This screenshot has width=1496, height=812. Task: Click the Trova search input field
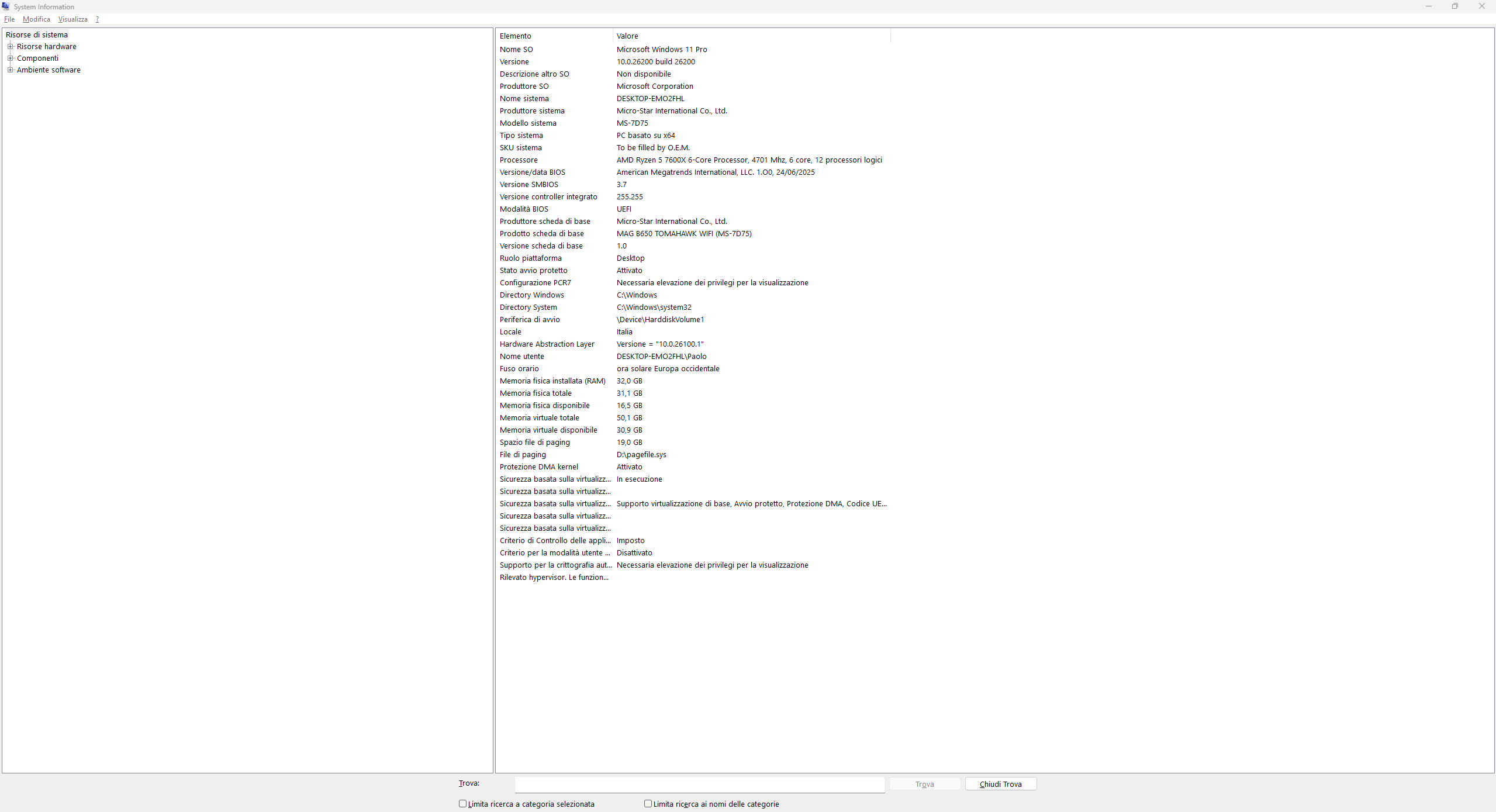(x=700, y=784)
